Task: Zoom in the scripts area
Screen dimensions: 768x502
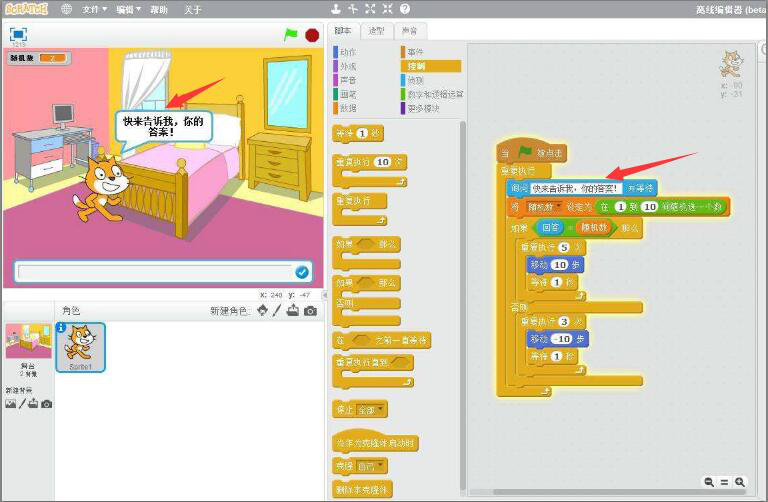Action: click(740, 482)
